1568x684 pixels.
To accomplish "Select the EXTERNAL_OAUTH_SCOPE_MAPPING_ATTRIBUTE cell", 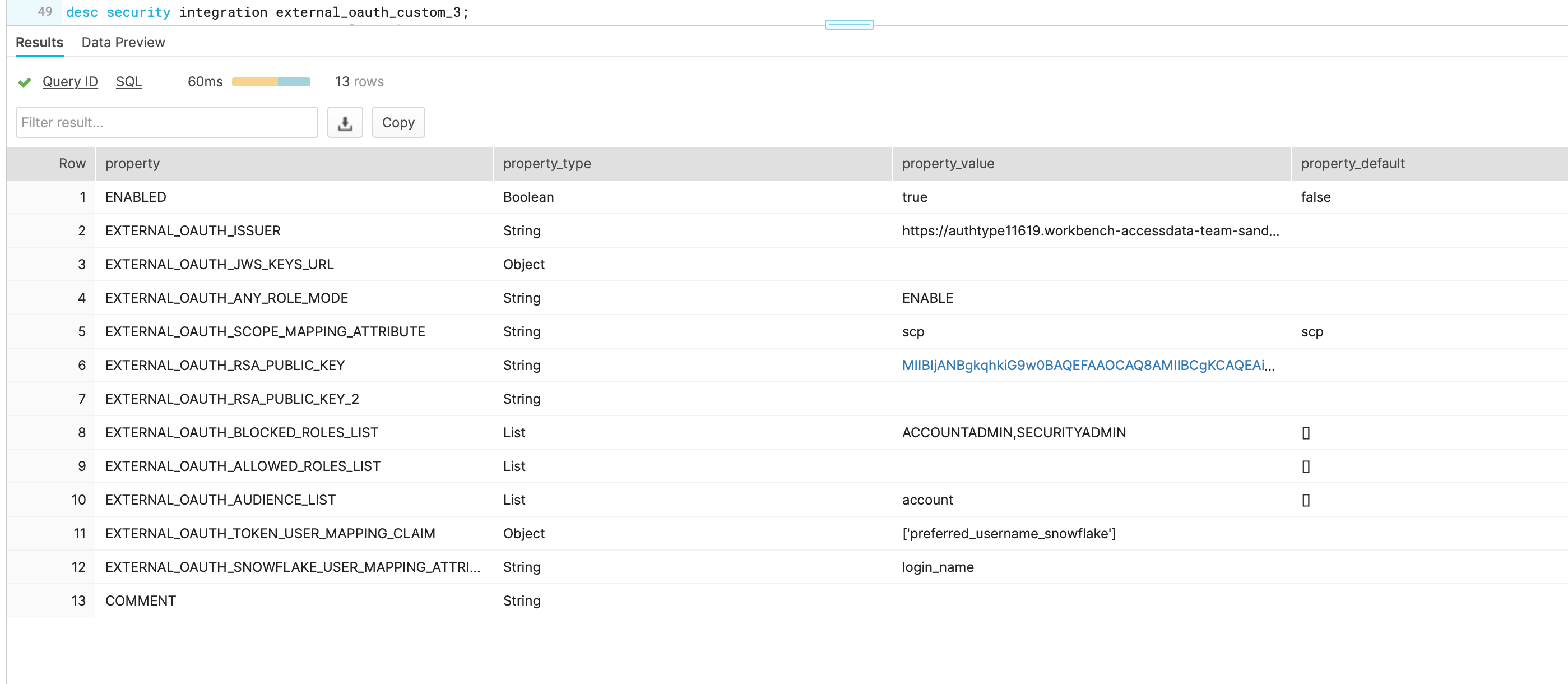I will 294,332.
